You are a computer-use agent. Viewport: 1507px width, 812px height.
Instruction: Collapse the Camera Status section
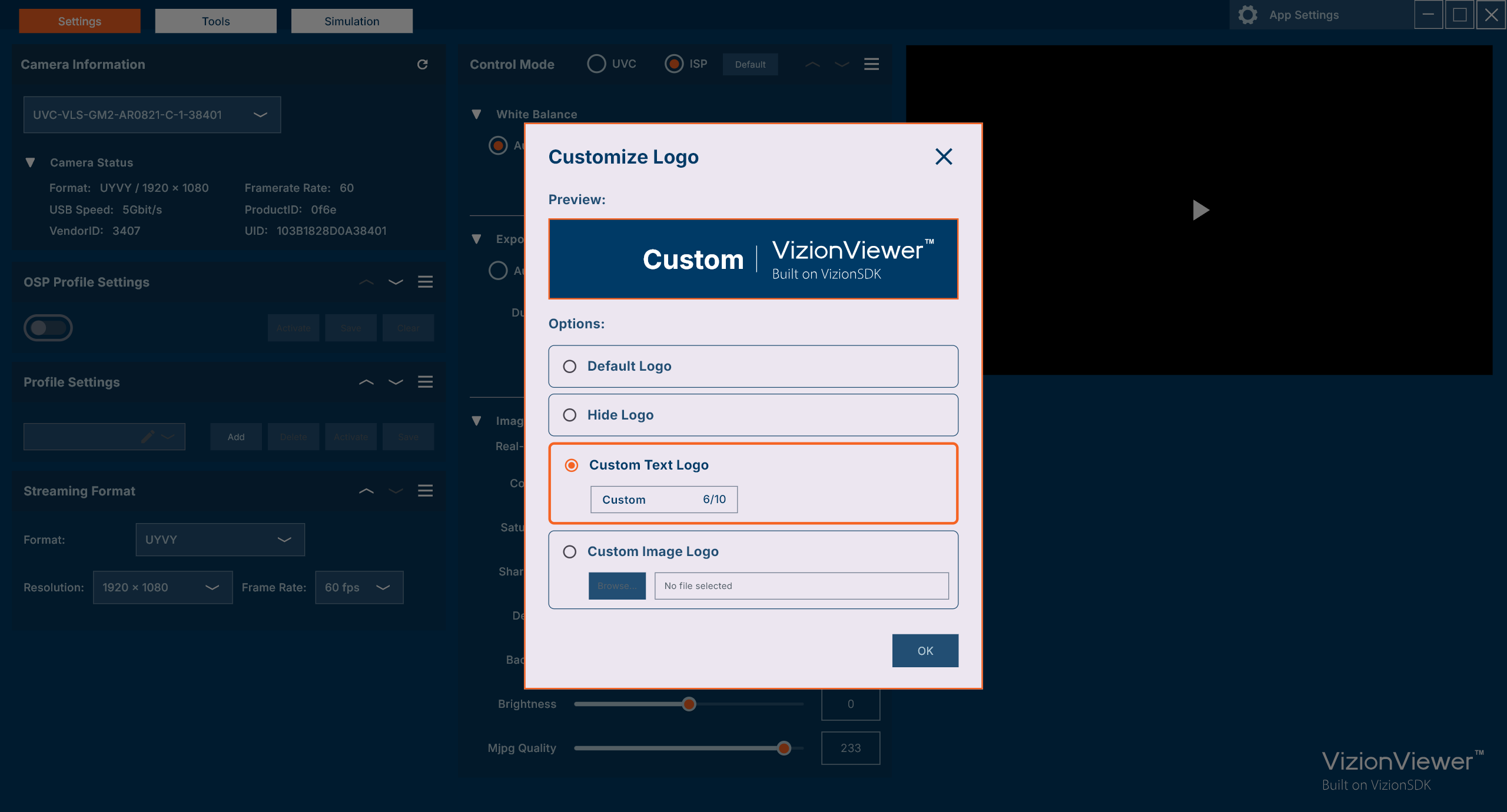(x=31, y=162)
